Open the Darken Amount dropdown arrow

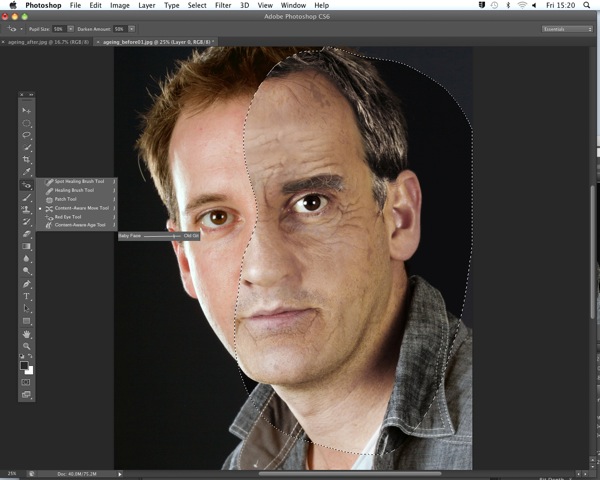click(x=132, y=29)
